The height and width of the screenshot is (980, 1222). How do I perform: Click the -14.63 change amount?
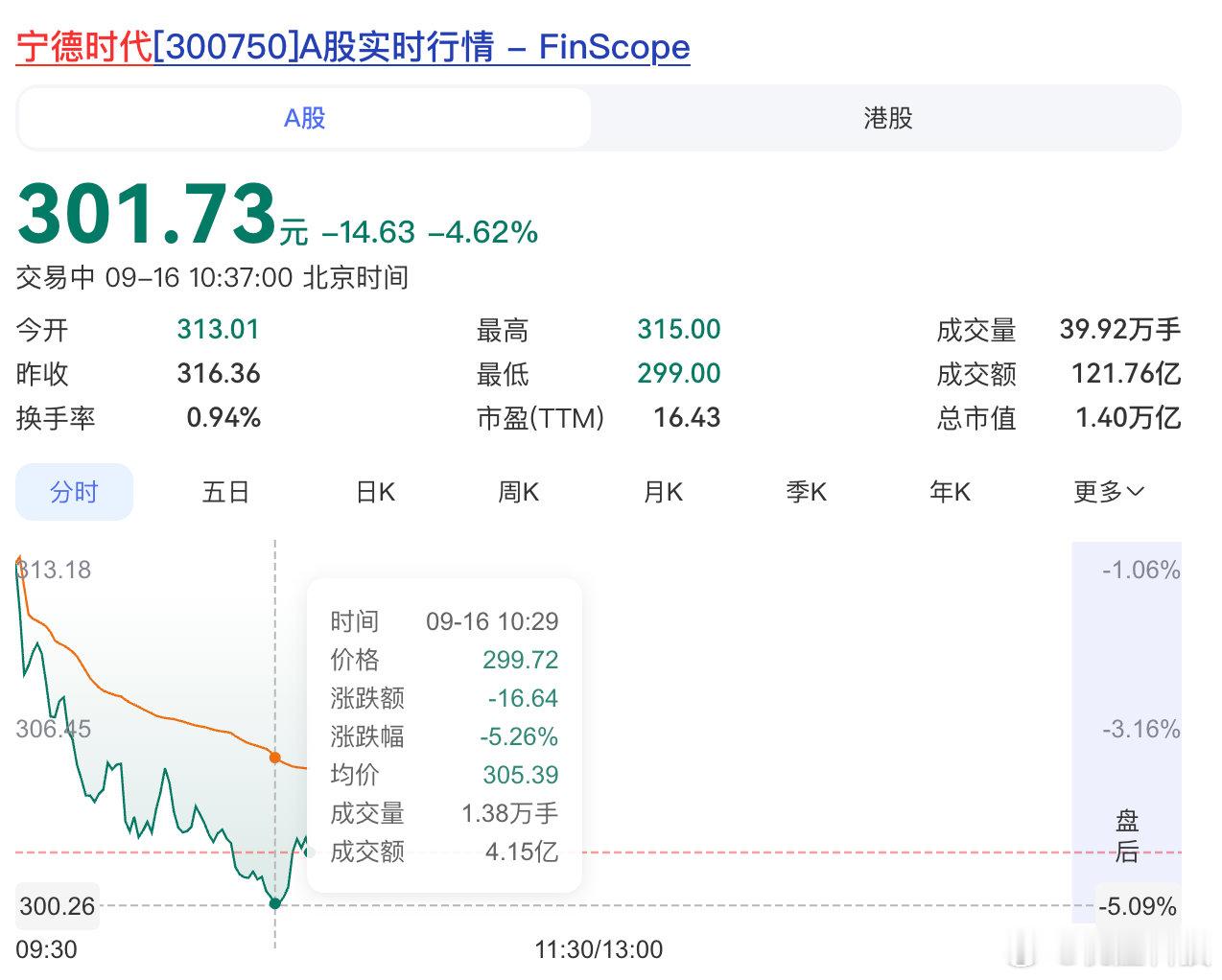pos(368,232)
